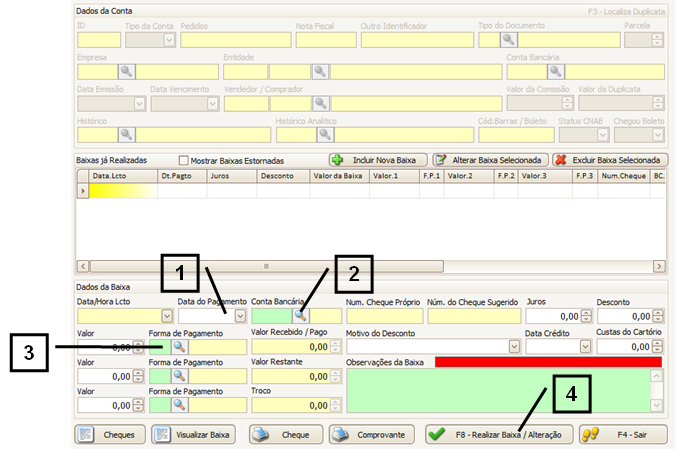
Task: Click the Conta Bancária search magnifier in Dados da Baixa
Action: coord(300,316)
